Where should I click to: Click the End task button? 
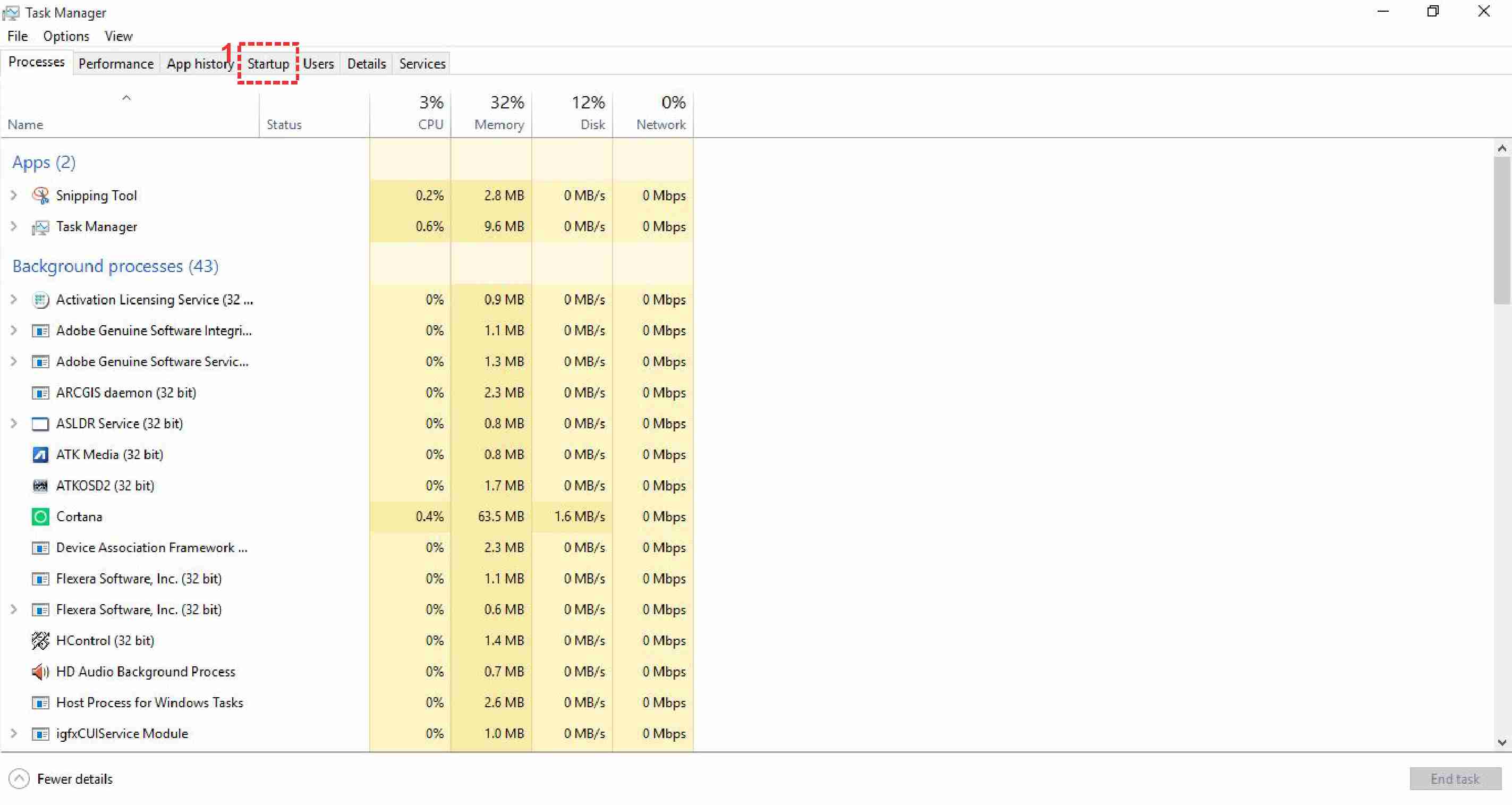[x=1455, y=779]
